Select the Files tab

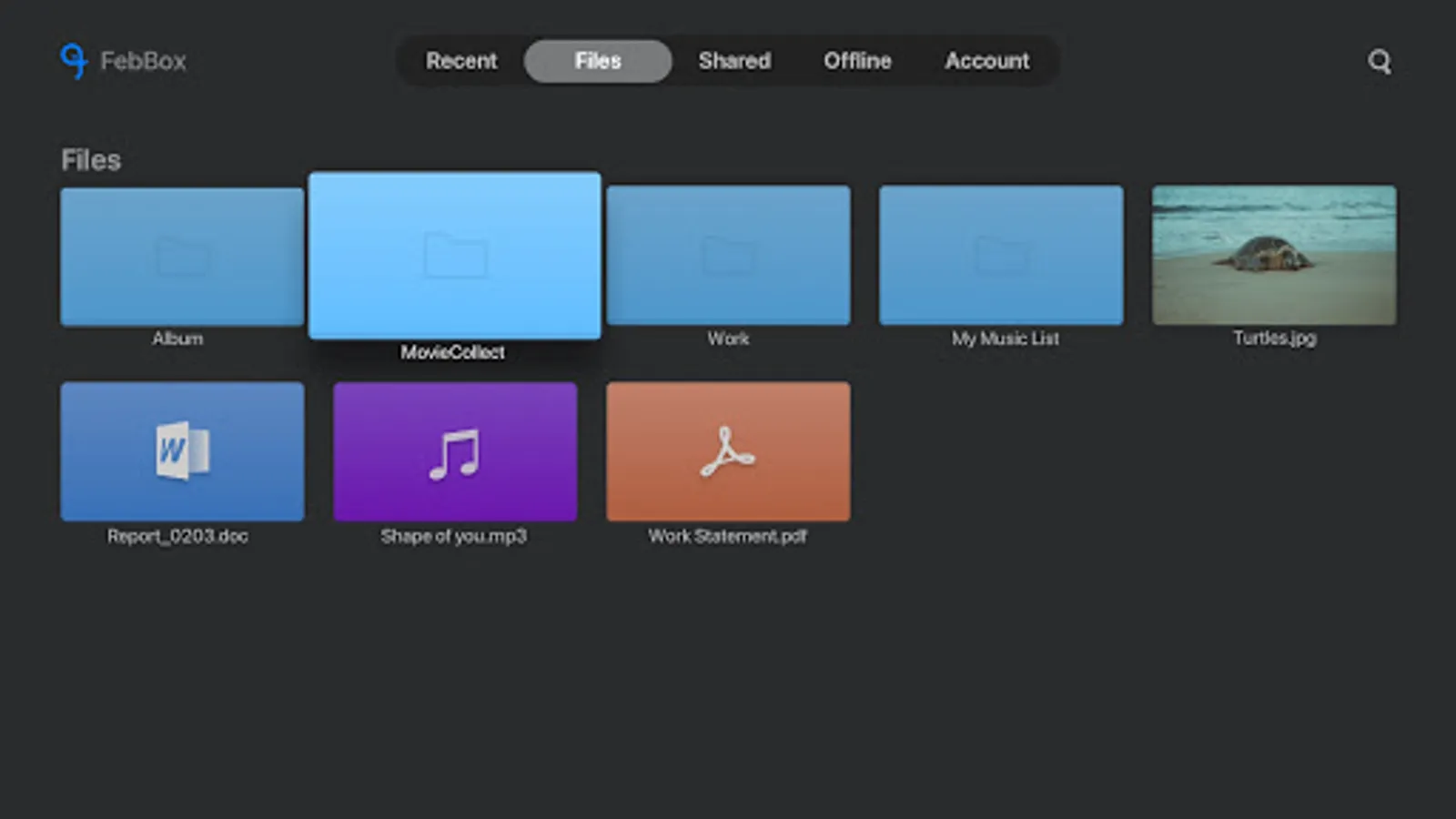598,61
